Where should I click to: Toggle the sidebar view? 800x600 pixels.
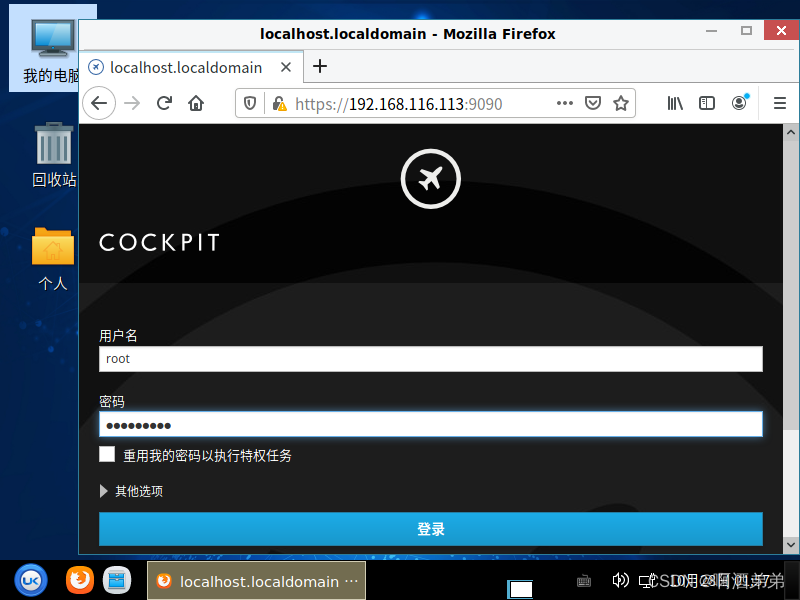coord(707,104)
